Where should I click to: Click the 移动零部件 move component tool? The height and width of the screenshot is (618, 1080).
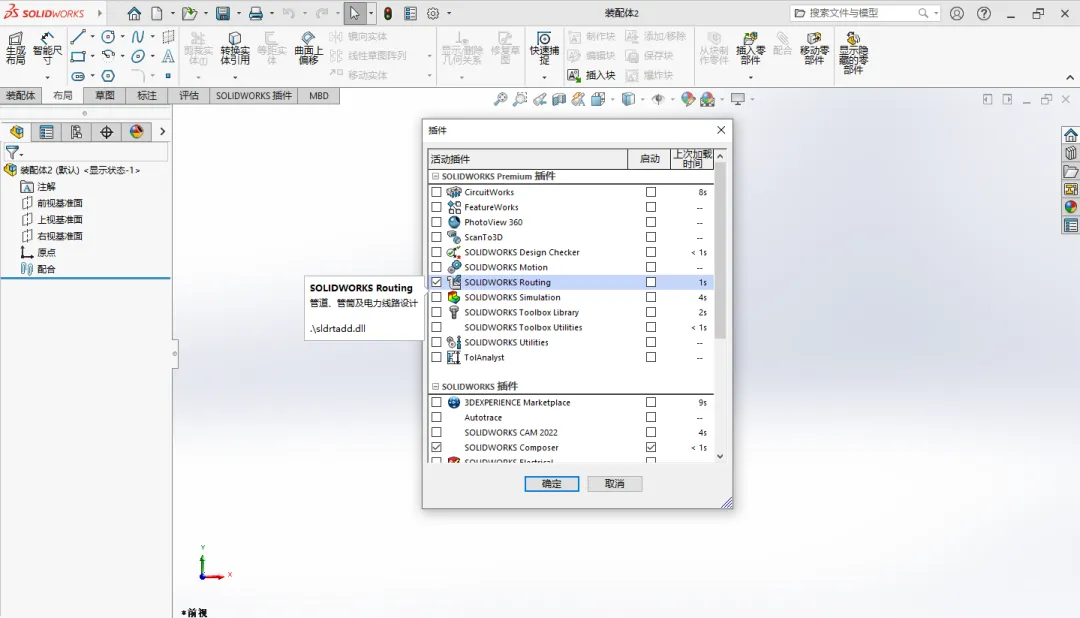coord(814,49)
